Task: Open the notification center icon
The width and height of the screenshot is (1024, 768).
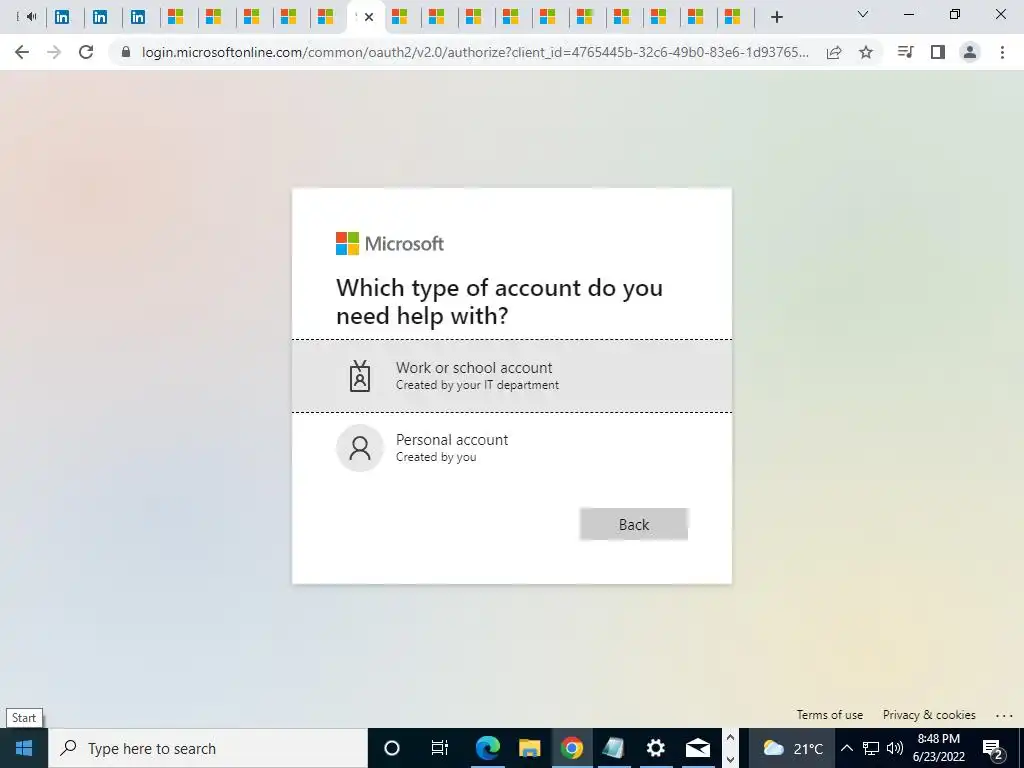Action: (x=993, y=748)
